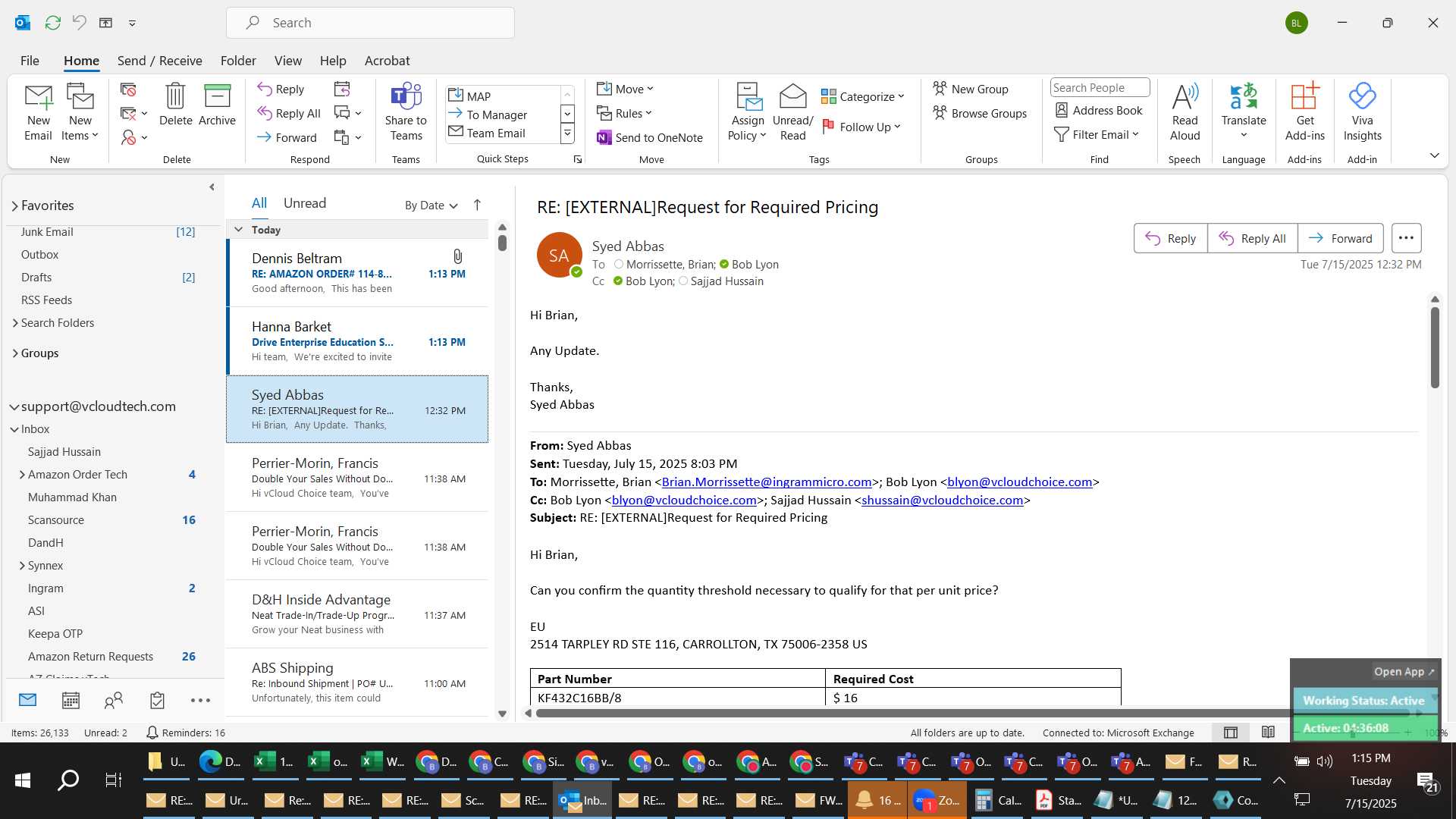Image resolution: width=1456 pixels, height=819 pixels.
Task: Click Reply button in reading pane
Action: pyautogui.click(x=1170, y=238)
